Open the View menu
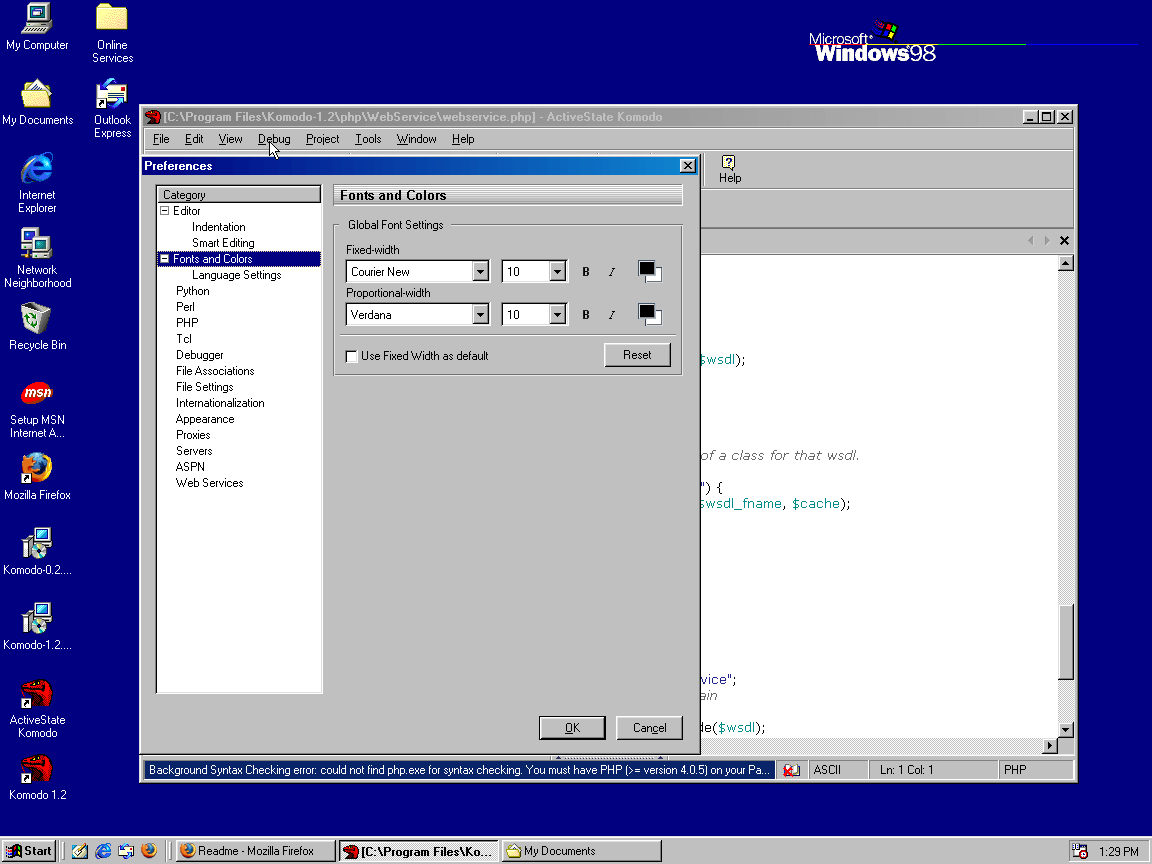Image resolution: width=1152 pixels, height=864 pixels. pyautogui.click(x=230, y=139)
